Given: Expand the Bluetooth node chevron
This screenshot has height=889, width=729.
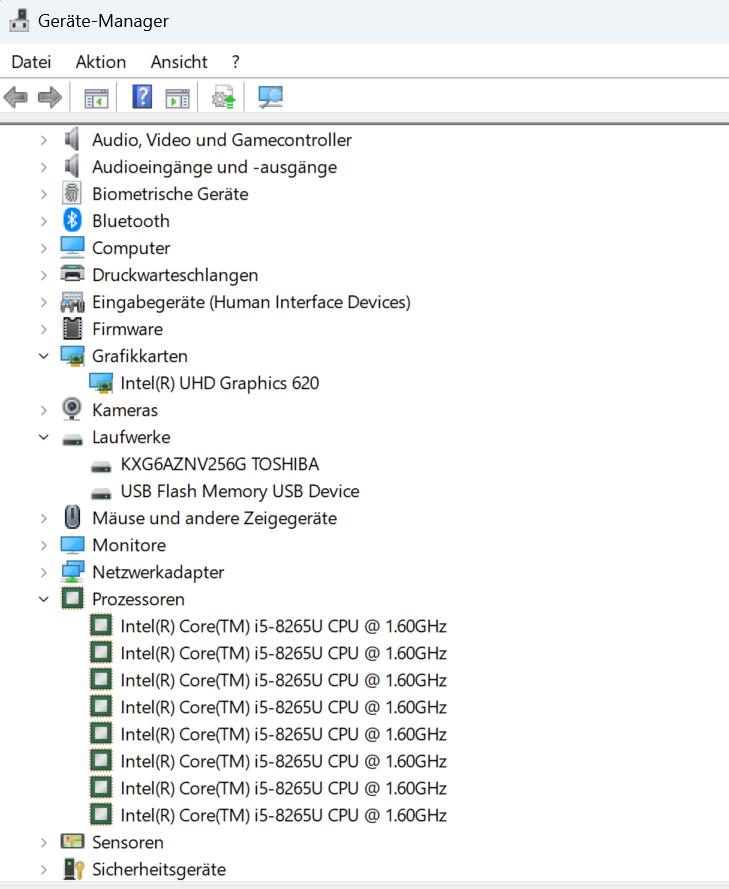Looking at the screenshot, I should pos(44,221).
